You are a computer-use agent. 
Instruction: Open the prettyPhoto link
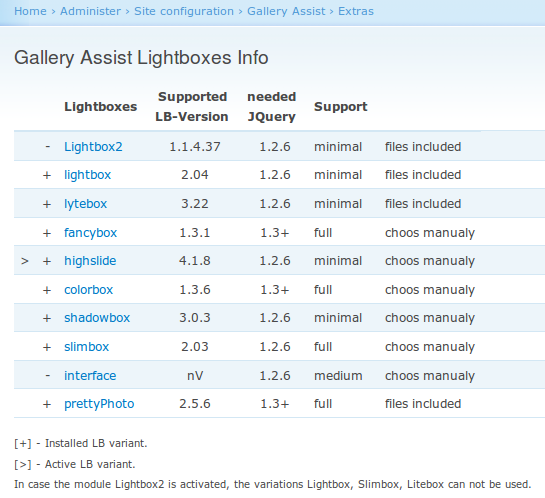(x=99, y=404)
